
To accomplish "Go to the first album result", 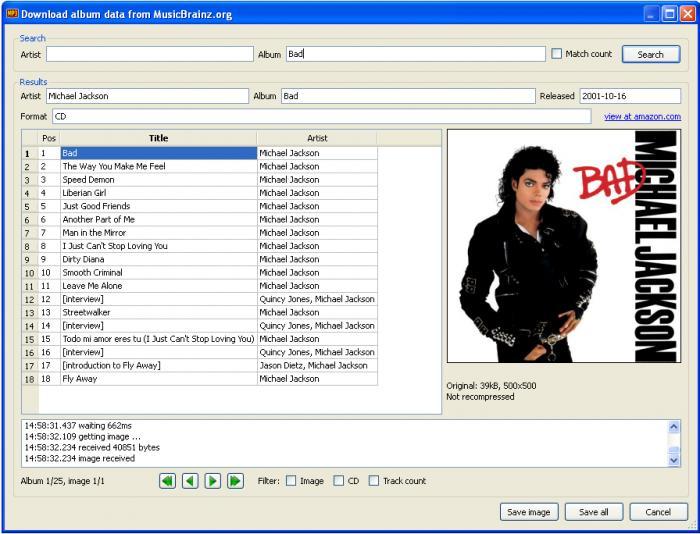I will [167, 481].
